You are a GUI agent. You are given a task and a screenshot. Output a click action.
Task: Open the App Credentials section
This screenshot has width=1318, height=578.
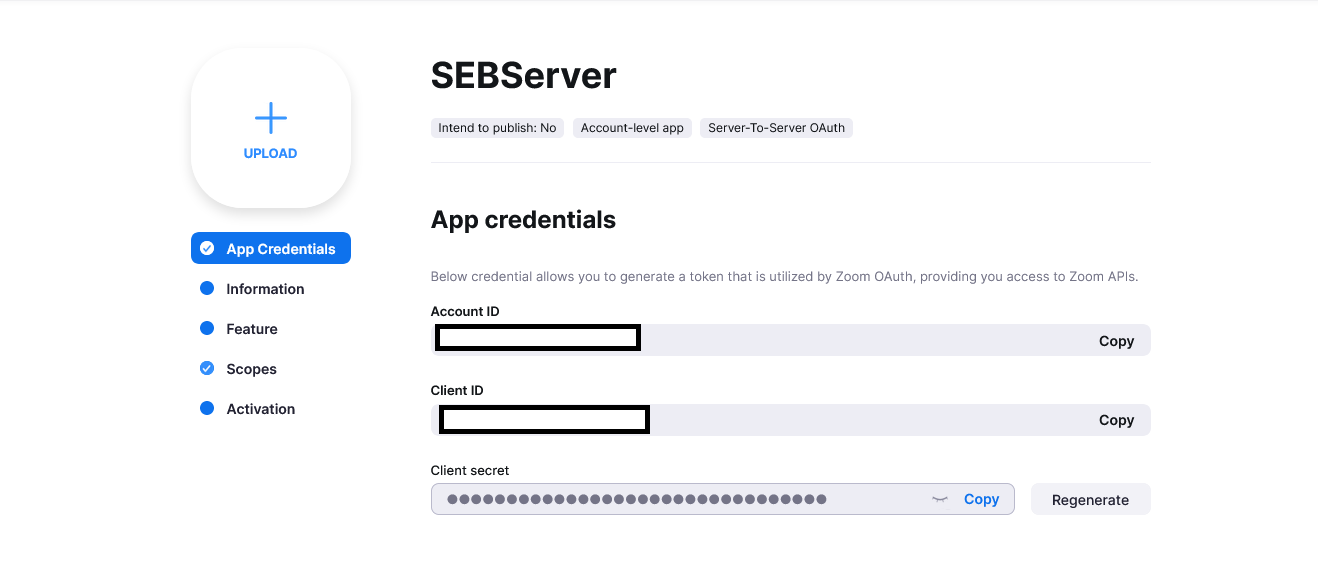(281, 249)
